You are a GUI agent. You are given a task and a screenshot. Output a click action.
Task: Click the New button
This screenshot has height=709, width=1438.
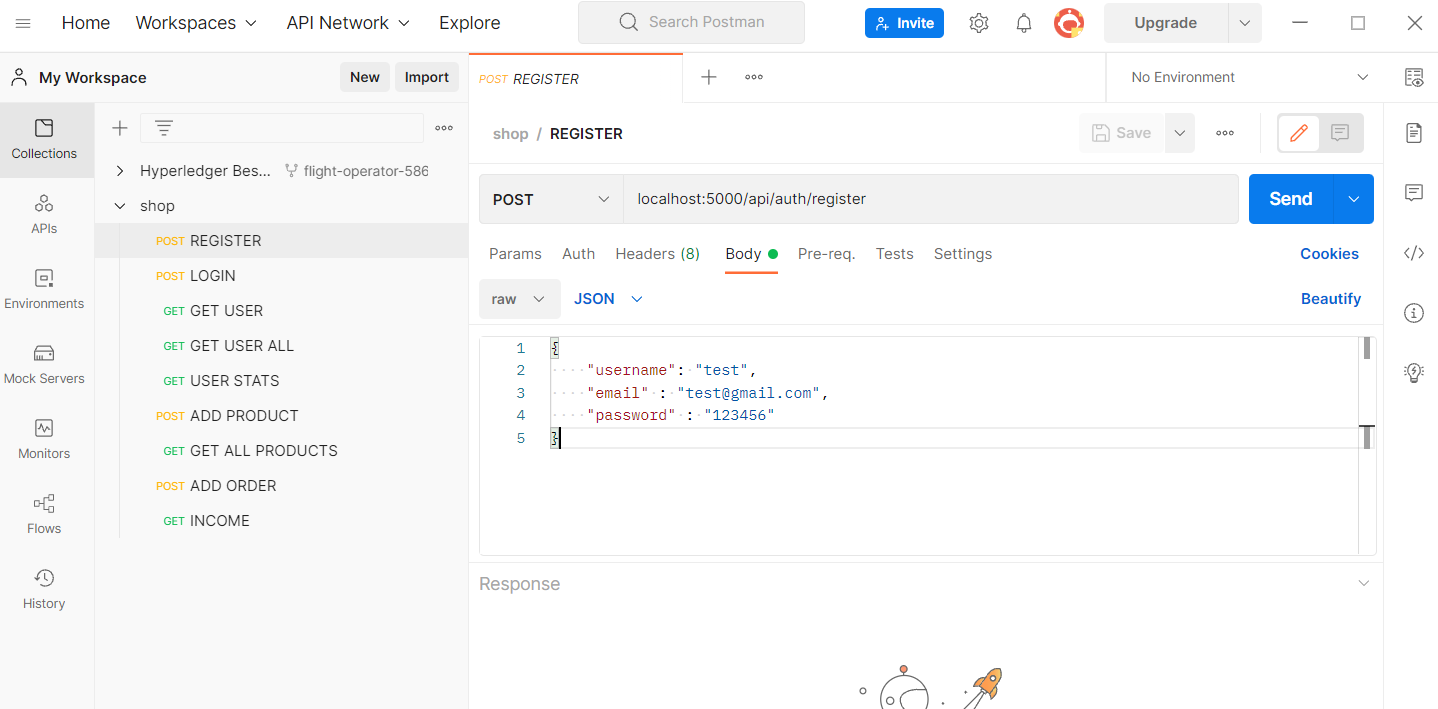[x=365, y=77]
